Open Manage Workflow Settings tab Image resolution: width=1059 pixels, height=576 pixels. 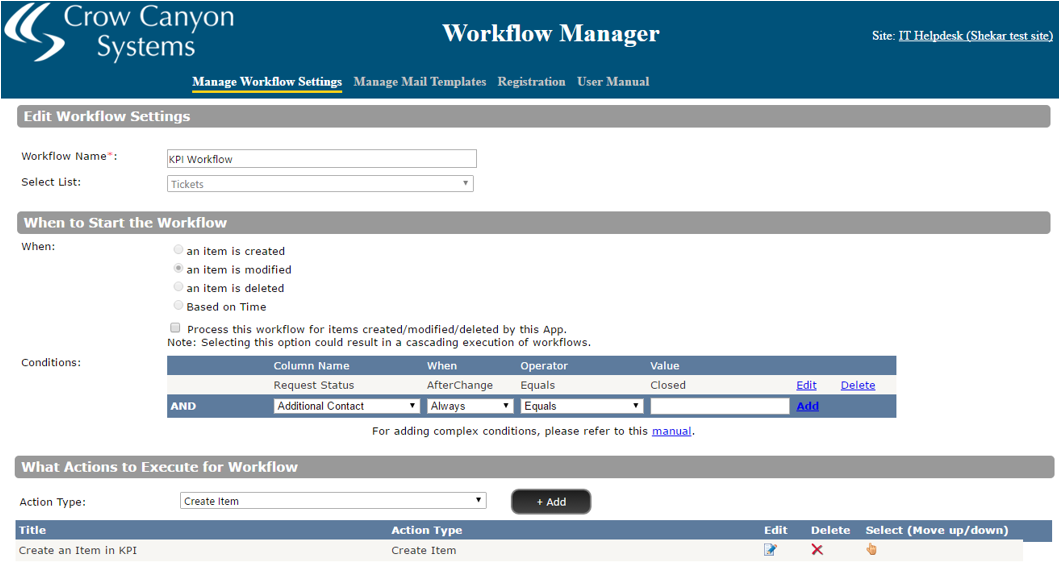point(267,82)
